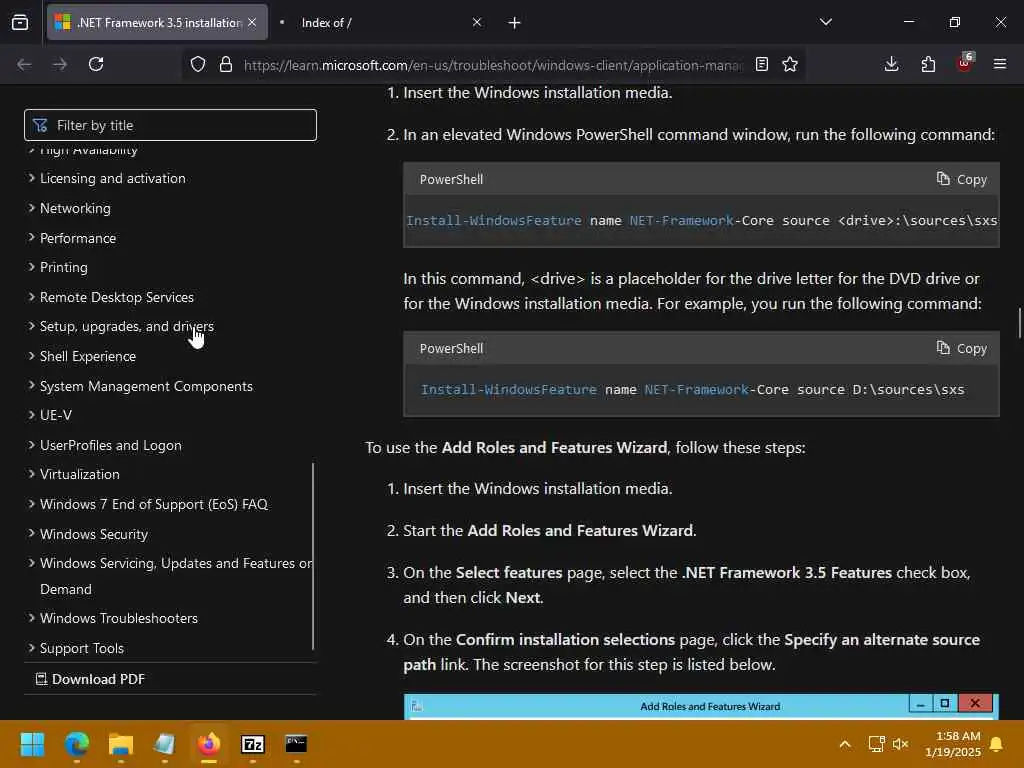The image size is (1024, 768).
Task: Open 7-Zip from the taskbar
Action: coord(253,744)
